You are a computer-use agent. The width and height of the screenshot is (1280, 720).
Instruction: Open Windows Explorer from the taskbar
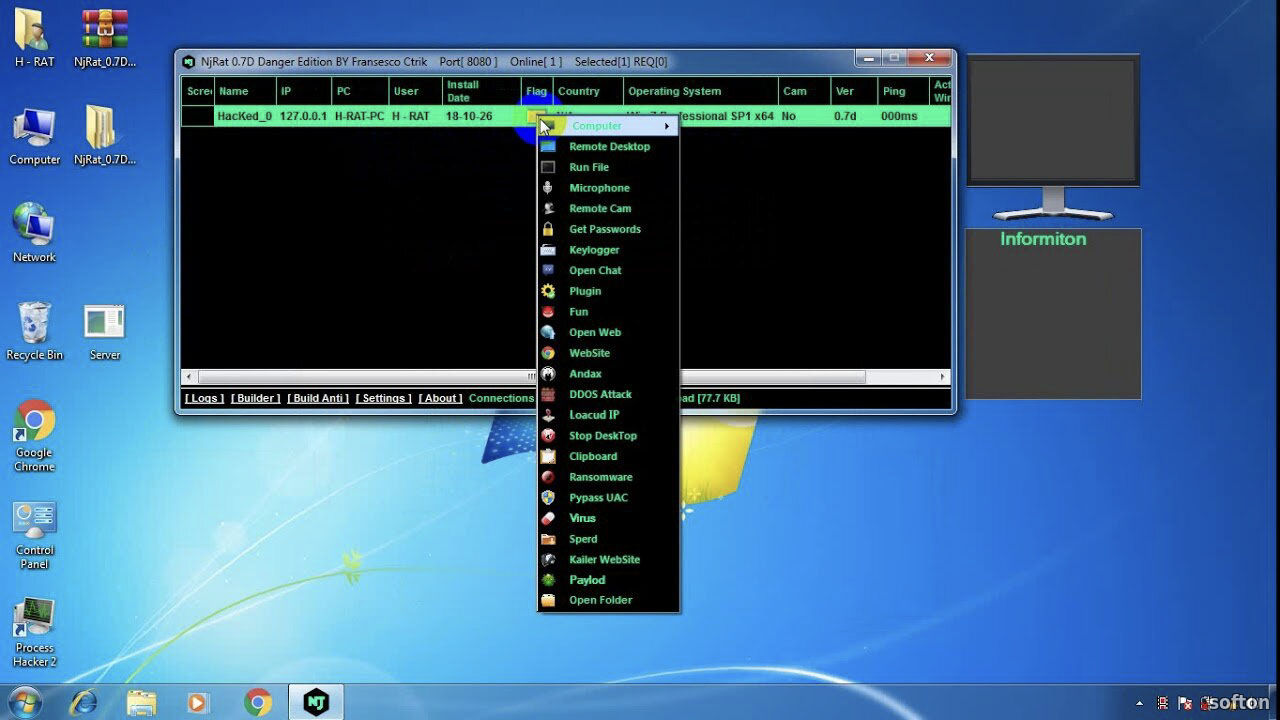click(142, 702)
